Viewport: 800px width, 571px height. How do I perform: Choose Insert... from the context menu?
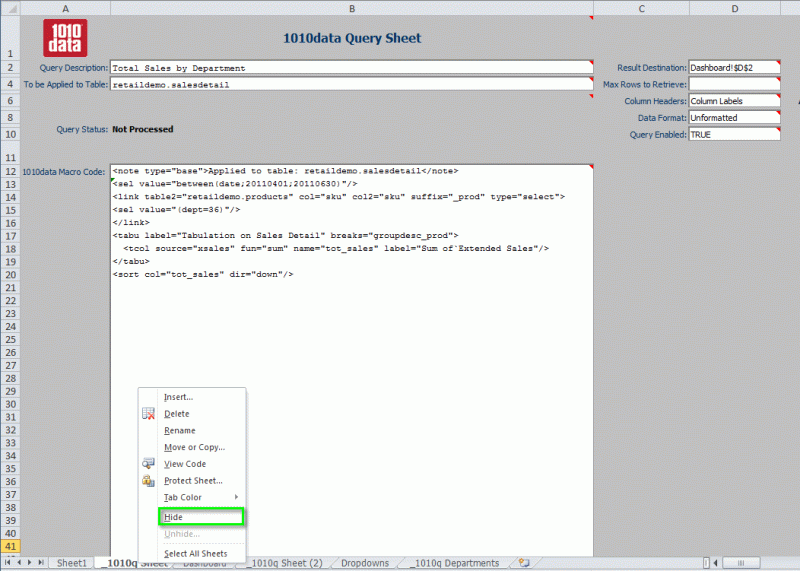point(178,397)
